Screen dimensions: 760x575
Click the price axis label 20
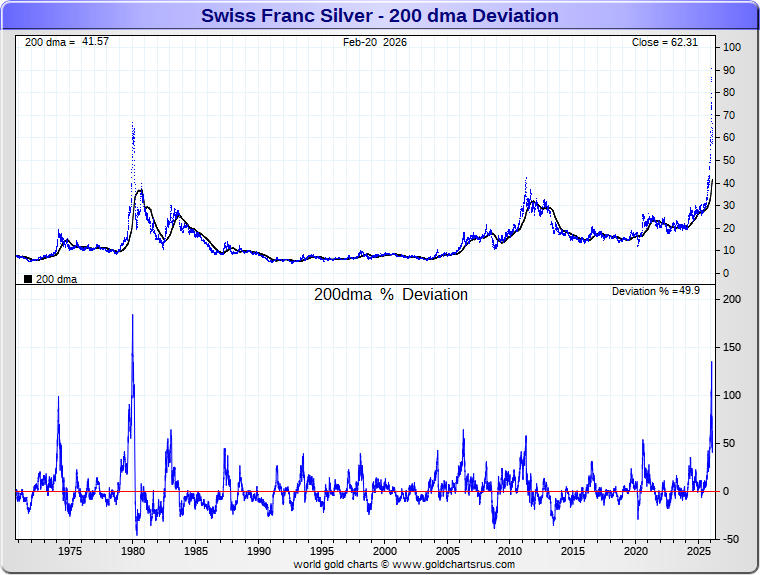tap(729, 228)
